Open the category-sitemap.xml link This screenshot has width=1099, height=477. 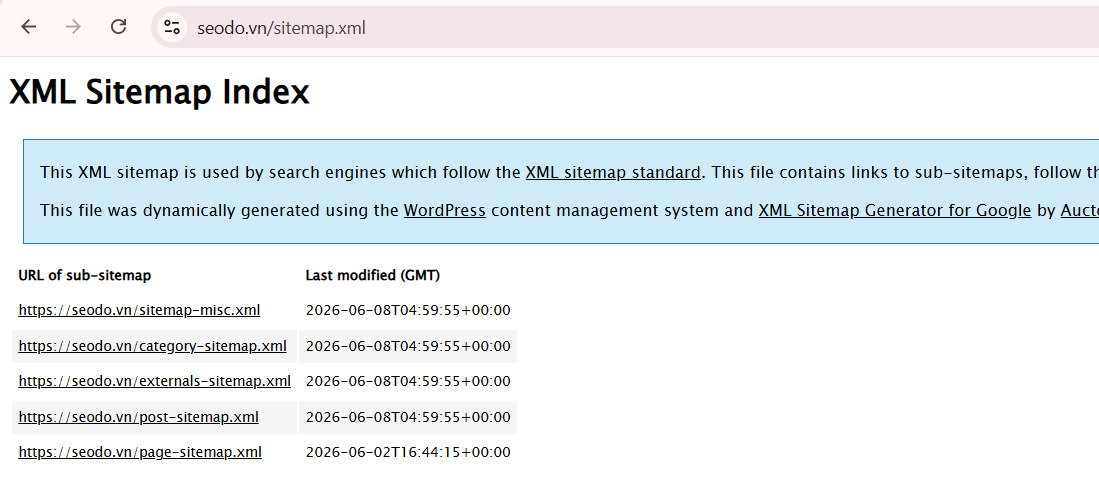click(x=152, y=345)
